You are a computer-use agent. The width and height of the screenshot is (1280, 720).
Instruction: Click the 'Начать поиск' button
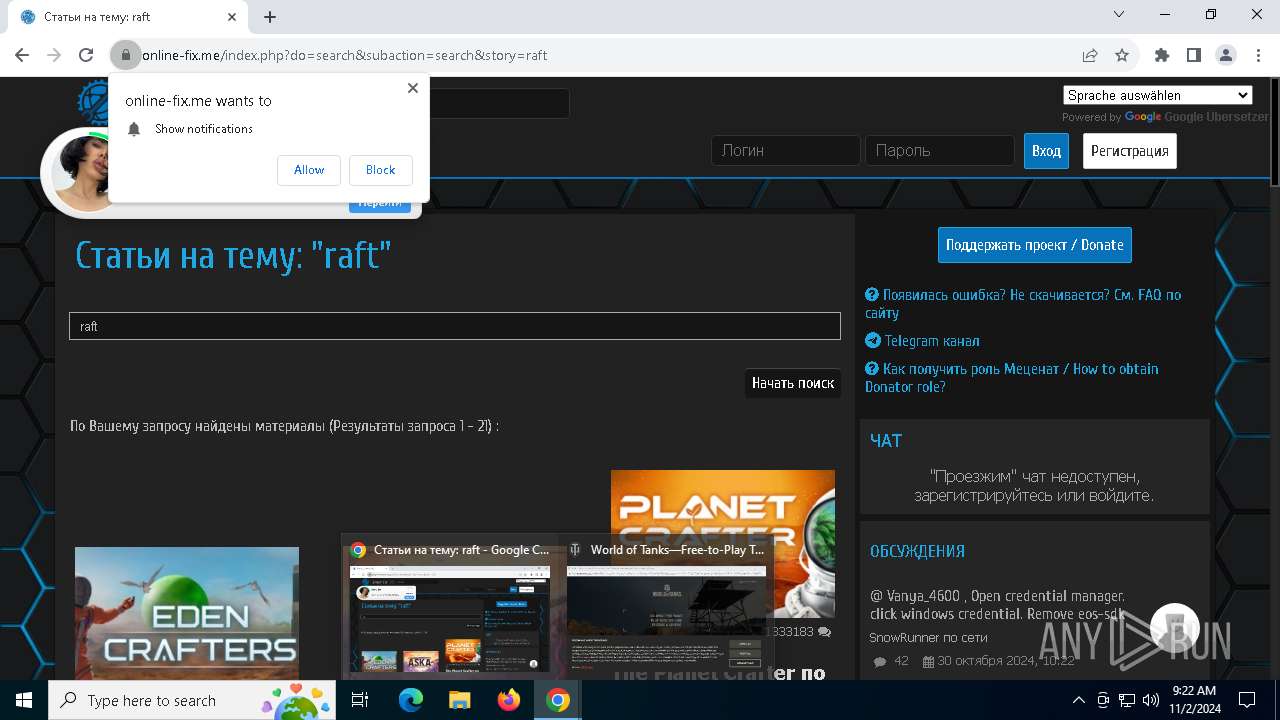tap(793, 383)
